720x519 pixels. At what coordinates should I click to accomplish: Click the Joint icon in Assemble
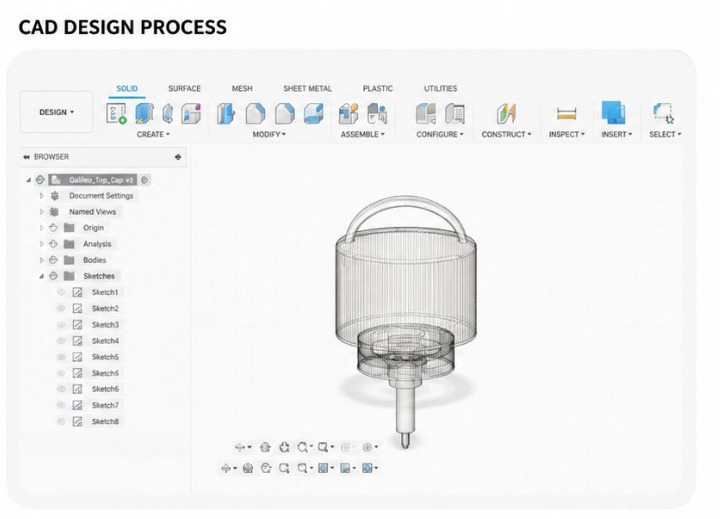coord(377,113)
